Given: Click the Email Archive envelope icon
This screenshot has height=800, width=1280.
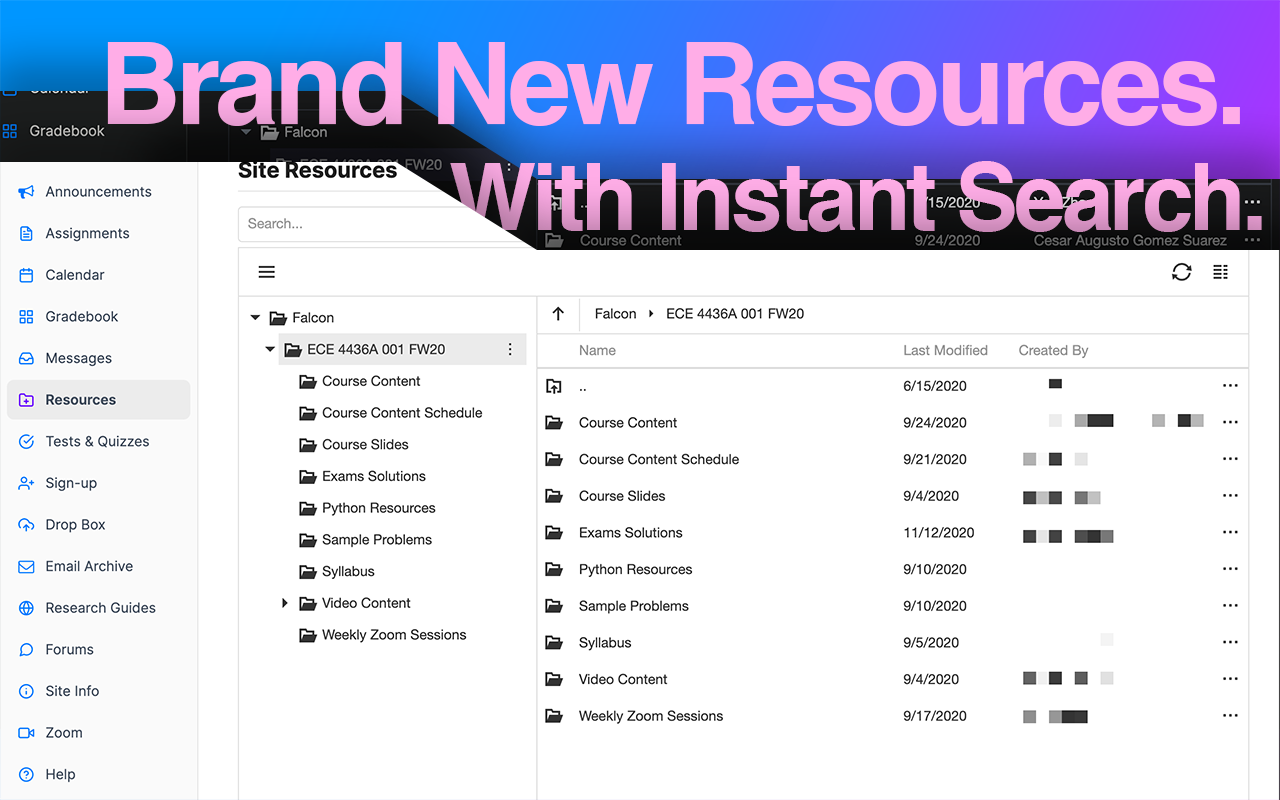Looking at the screenshot, I should coord(26,566).
